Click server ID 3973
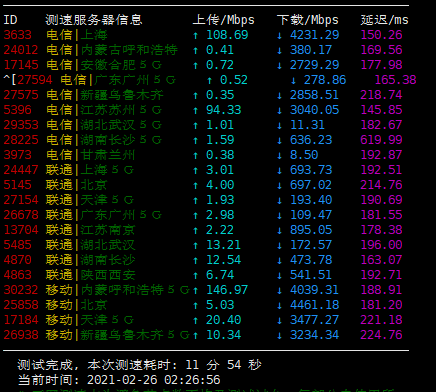 click(x=17, y=155)
